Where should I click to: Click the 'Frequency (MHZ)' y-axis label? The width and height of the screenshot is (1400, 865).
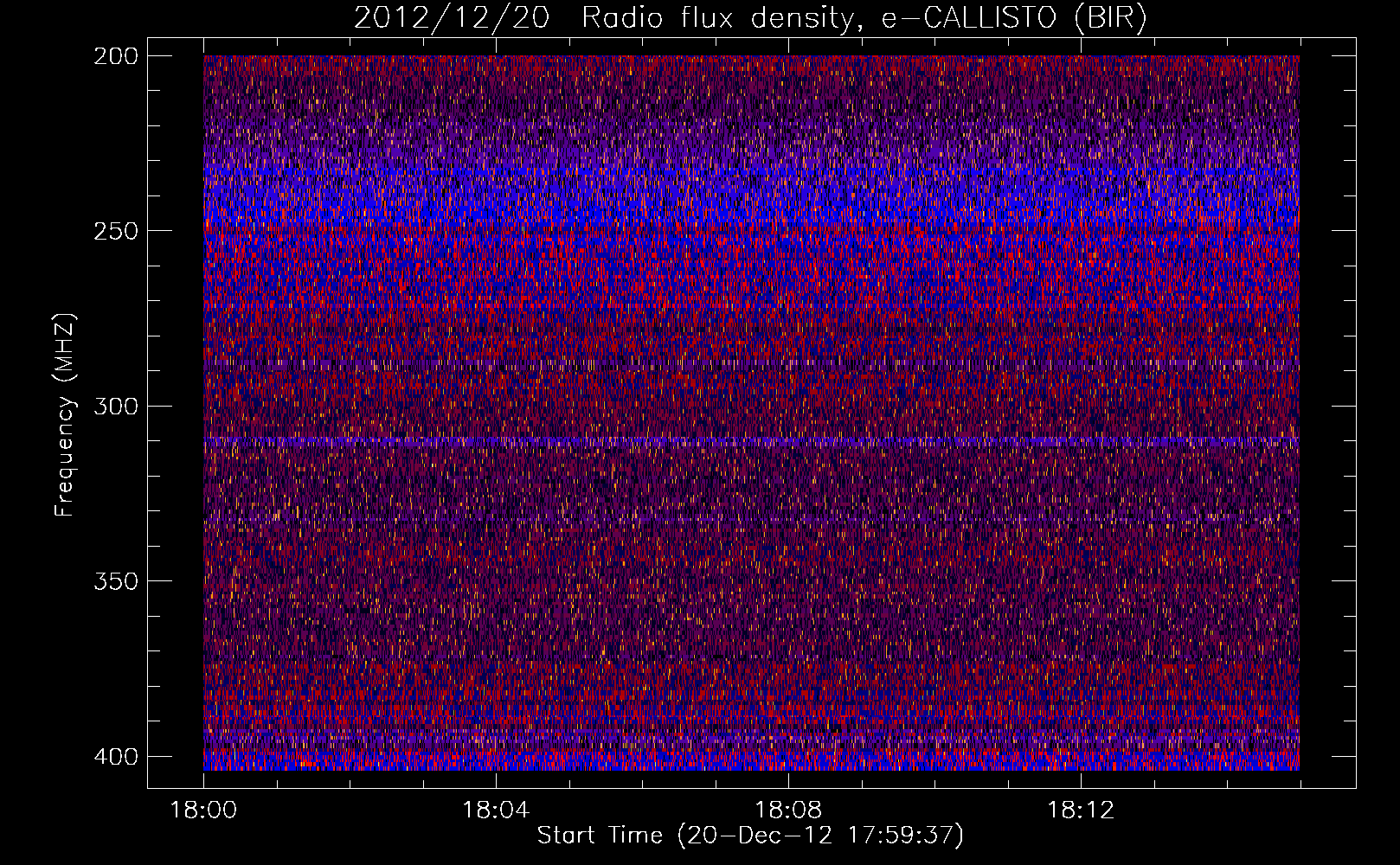point(66,415)
